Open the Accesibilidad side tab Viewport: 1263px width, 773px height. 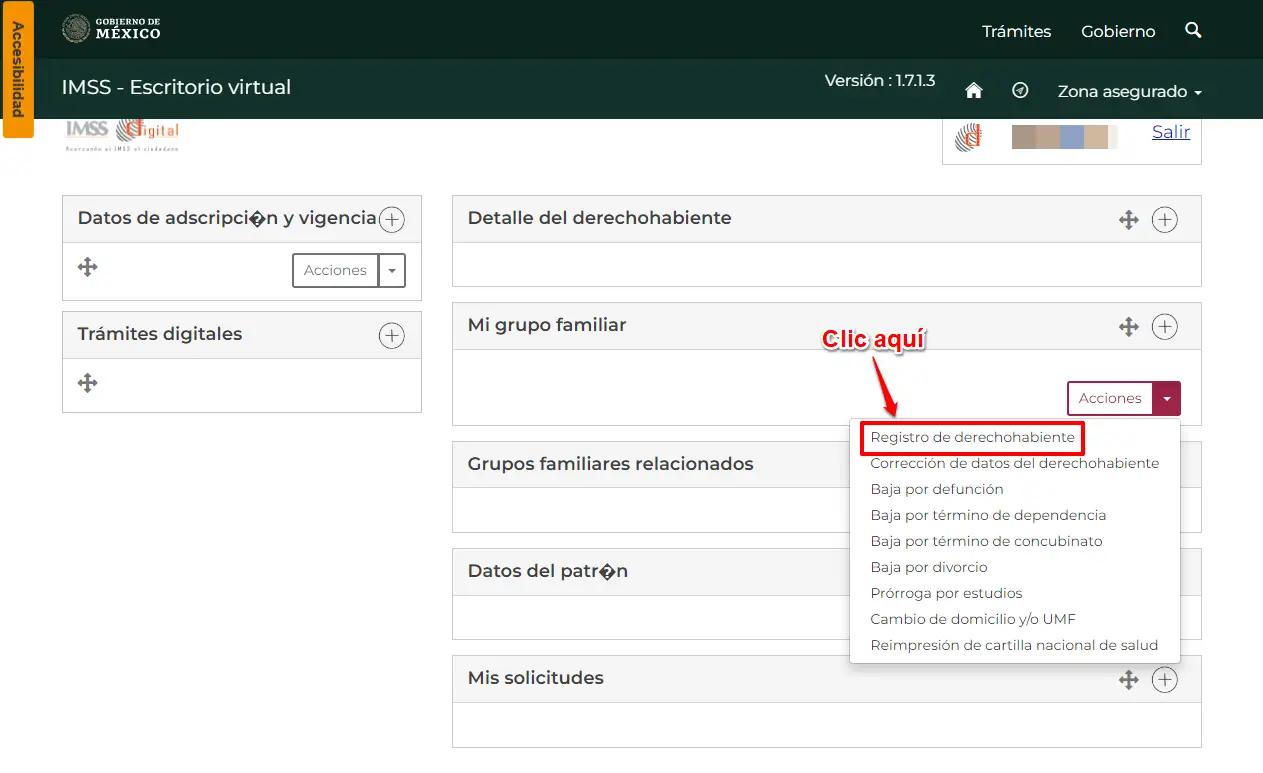pos(18,69)
